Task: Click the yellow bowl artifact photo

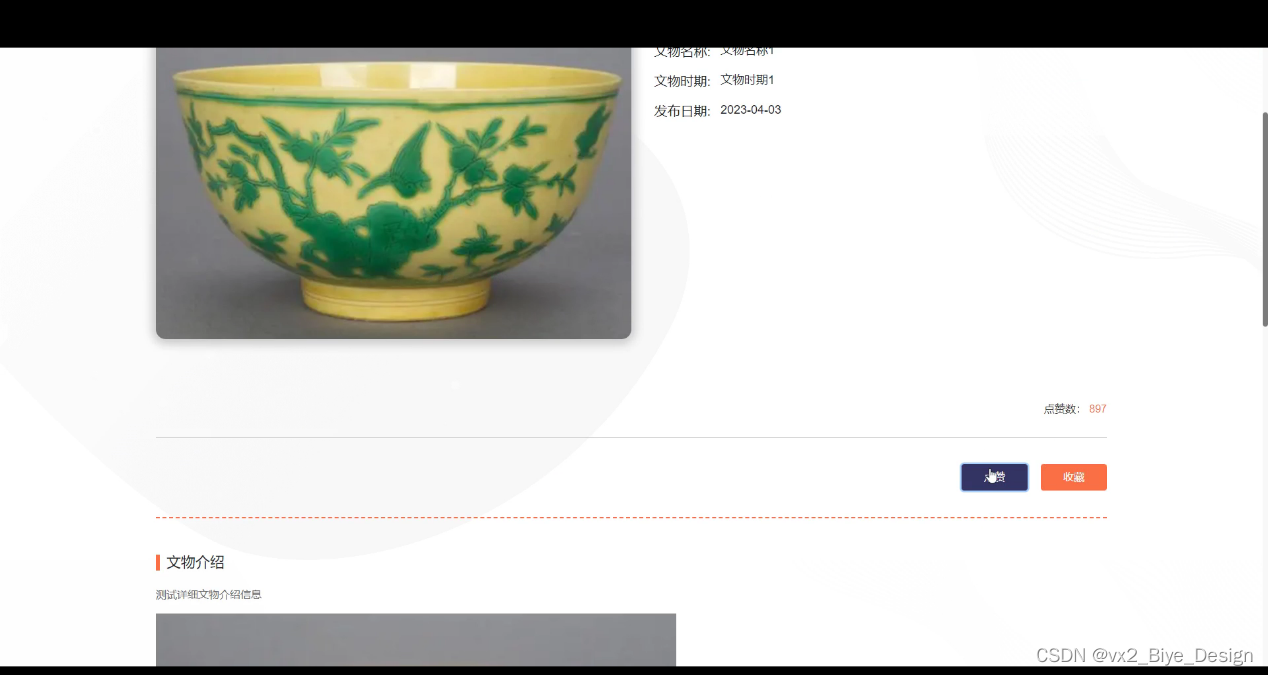Action: coord(393,193)
